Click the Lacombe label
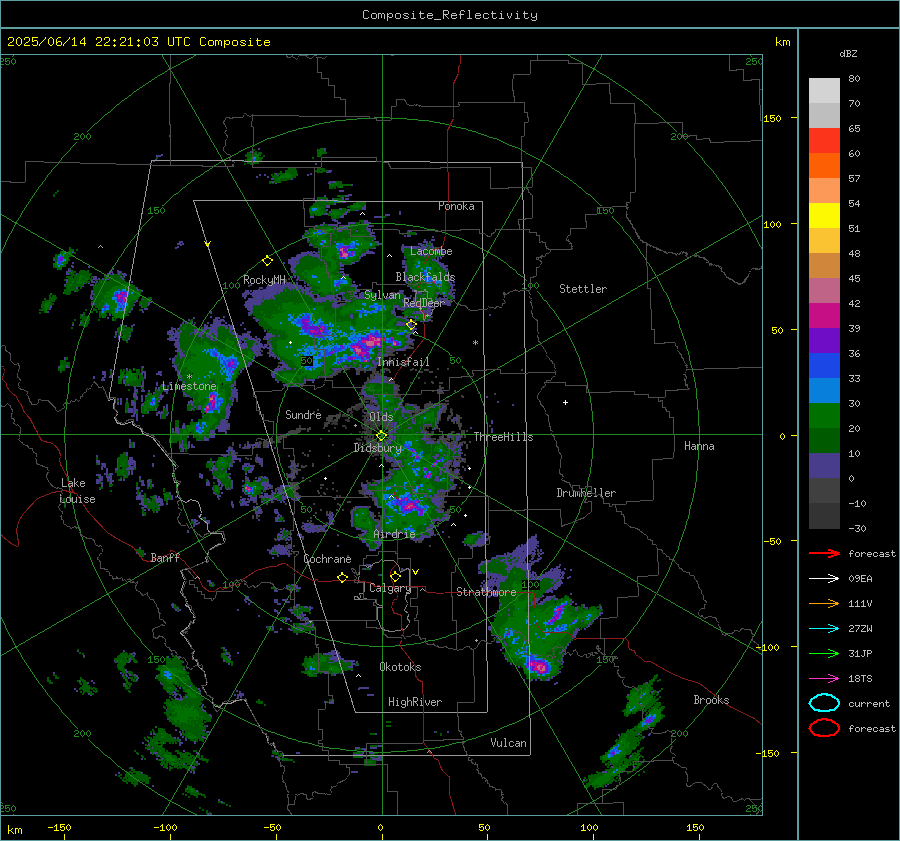The width and height of the screenshot is (900, 841). 431,251
